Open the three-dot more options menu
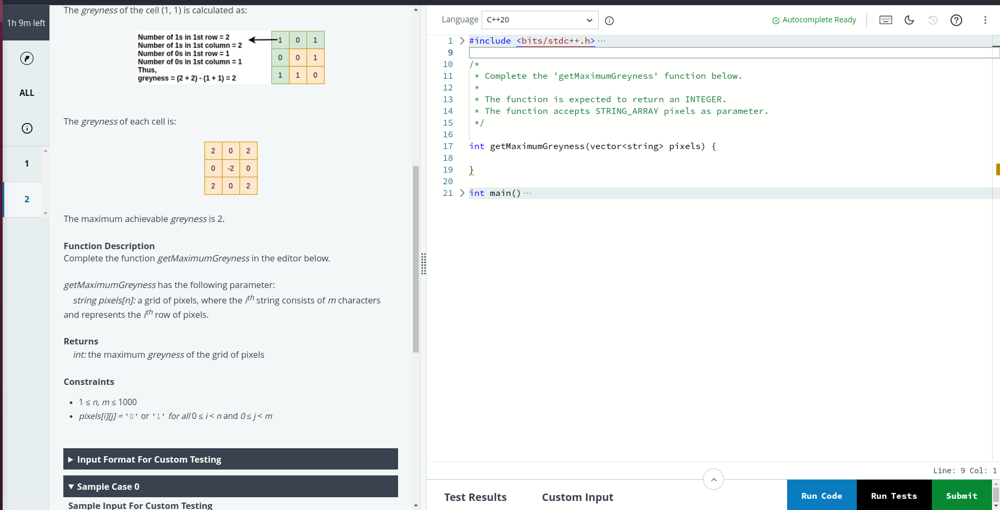The width and height of the screenshot is (1000, 510). point(985,20)
